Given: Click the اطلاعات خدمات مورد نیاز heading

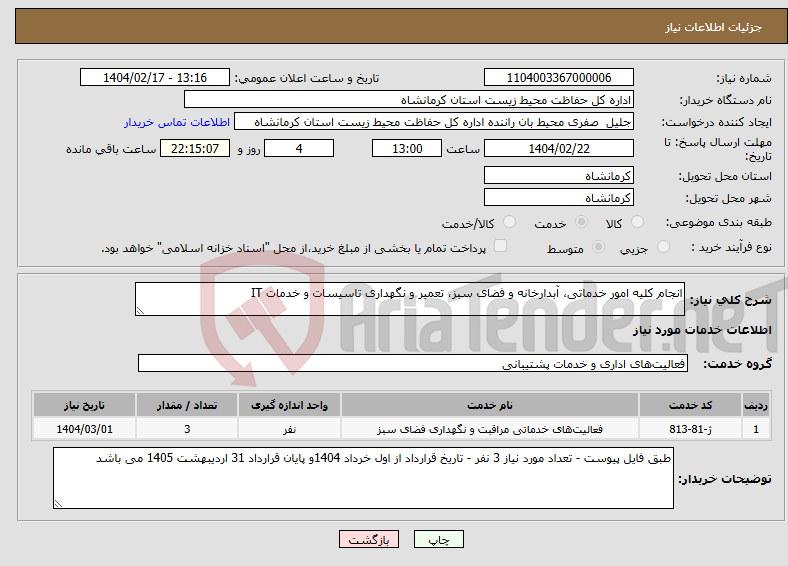Looking at the screenshot, I should pyautogui.click(x=702, y=330).
